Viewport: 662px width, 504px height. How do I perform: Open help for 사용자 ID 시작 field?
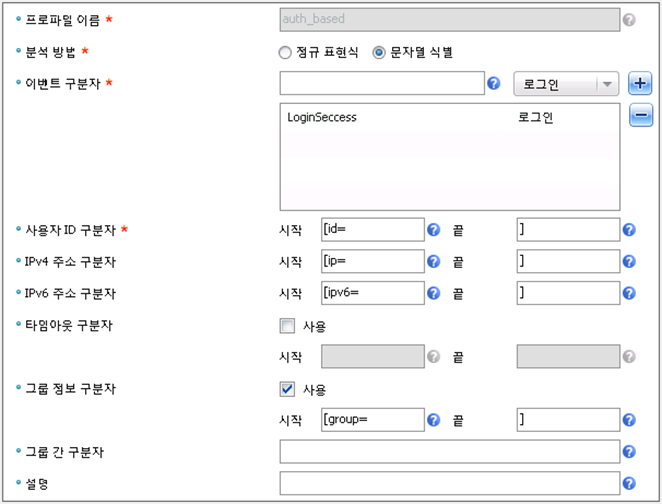tap(433, 230)
